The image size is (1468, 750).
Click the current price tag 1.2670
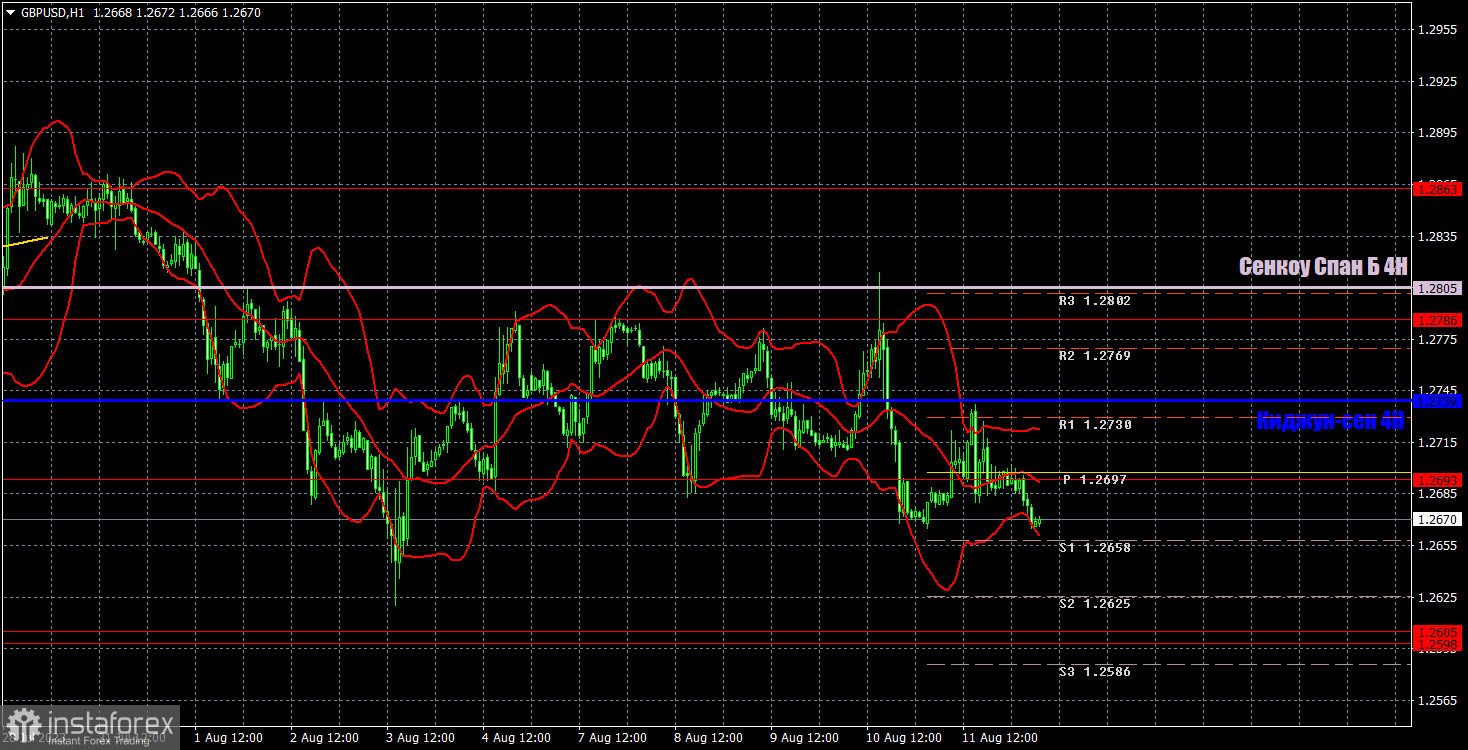tap(1439, 520)
